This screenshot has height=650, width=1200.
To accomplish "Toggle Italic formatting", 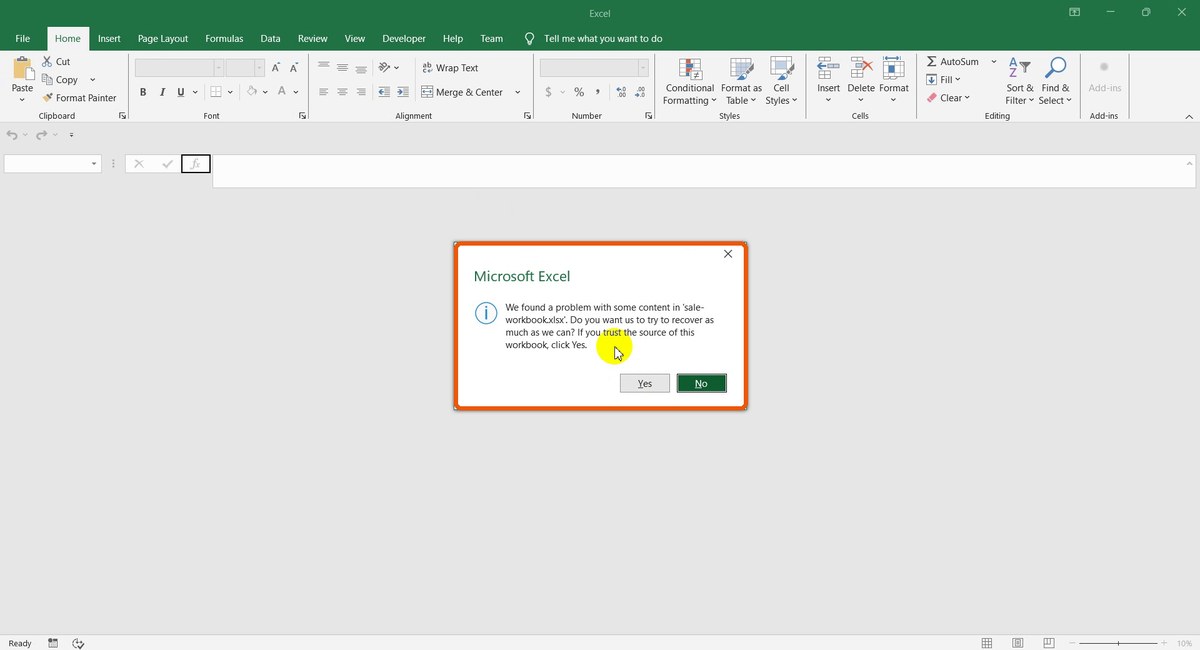I will 162,92.
